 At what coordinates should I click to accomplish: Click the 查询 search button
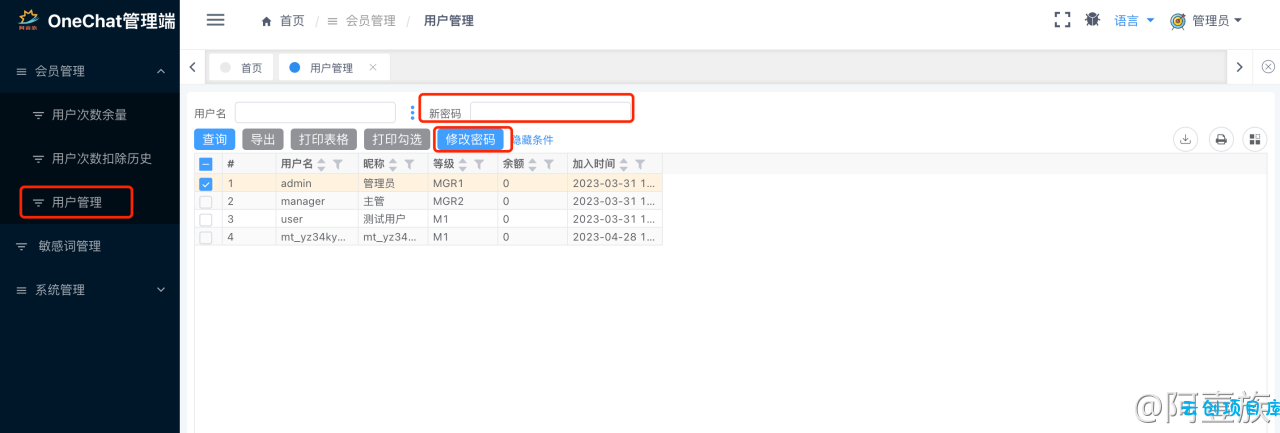click(x=215, y=140)
